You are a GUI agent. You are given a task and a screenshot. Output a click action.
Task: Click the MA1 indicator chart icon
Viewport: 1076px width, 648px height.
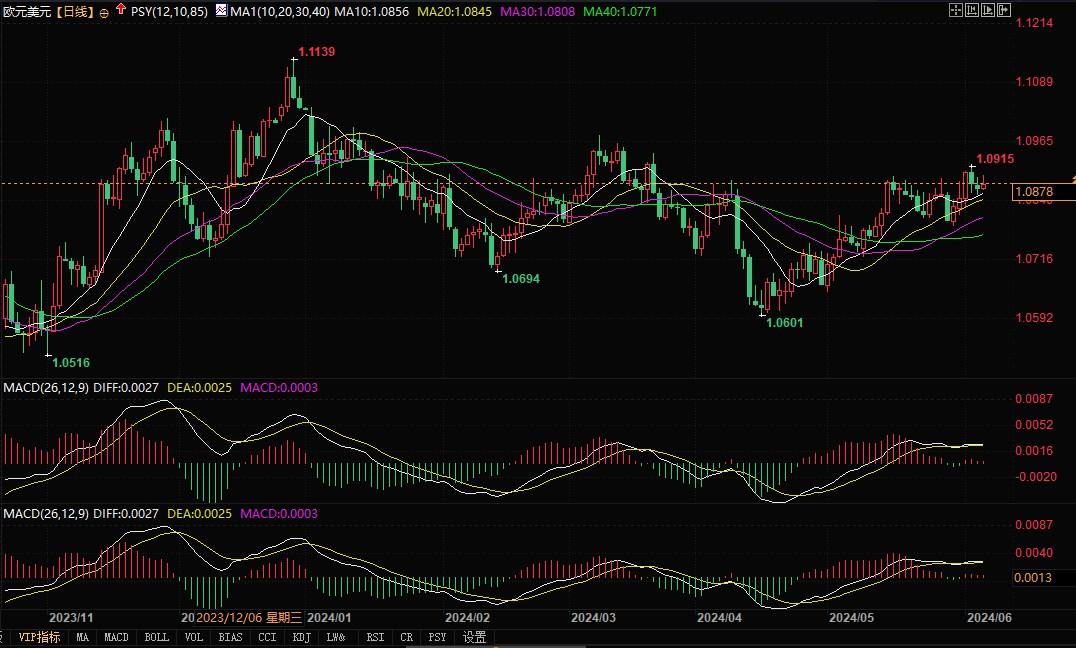(x=221, y=10)
